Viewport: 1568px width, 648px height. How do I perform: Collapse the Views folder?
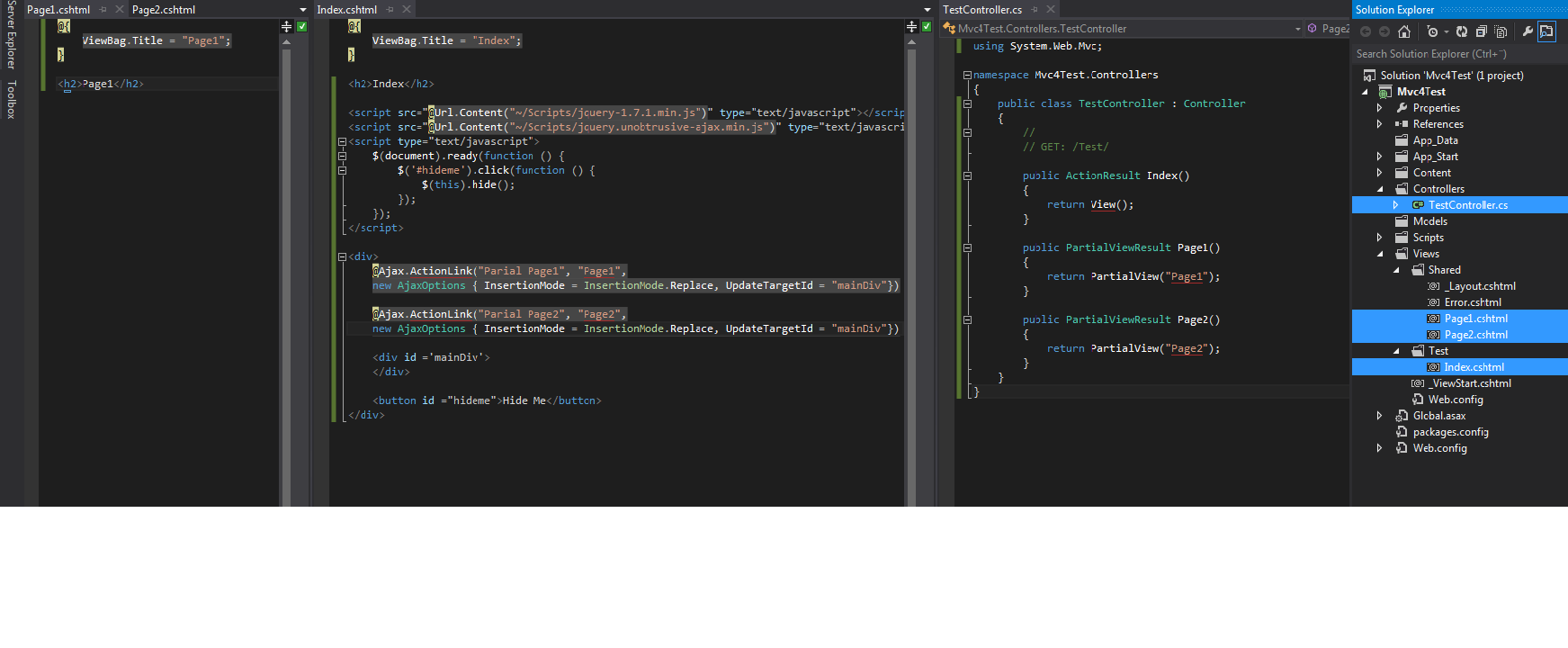tap(1380, 254)
